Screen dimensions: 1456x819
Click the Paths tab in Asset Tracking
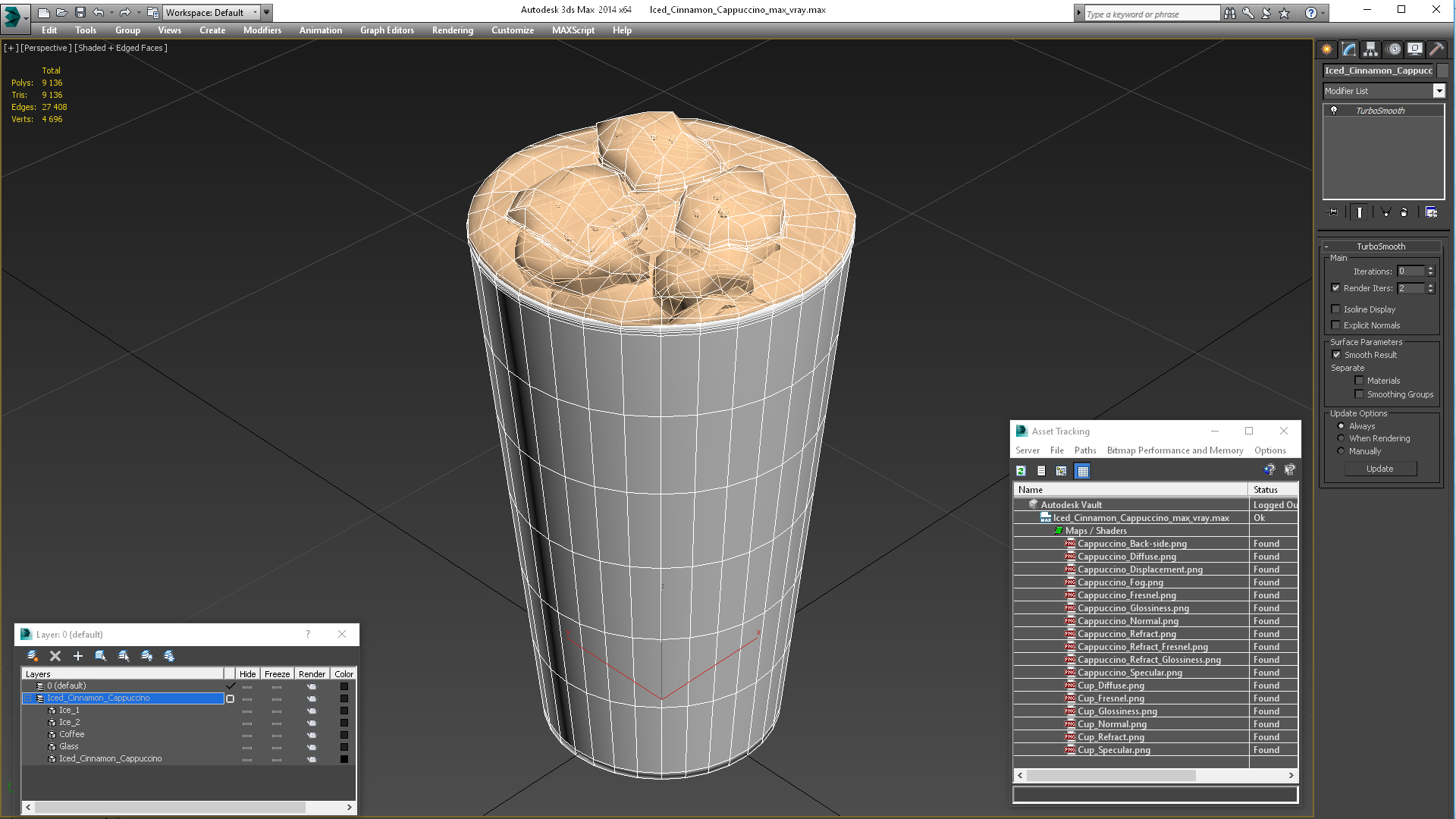click(x=1085, y=450)
